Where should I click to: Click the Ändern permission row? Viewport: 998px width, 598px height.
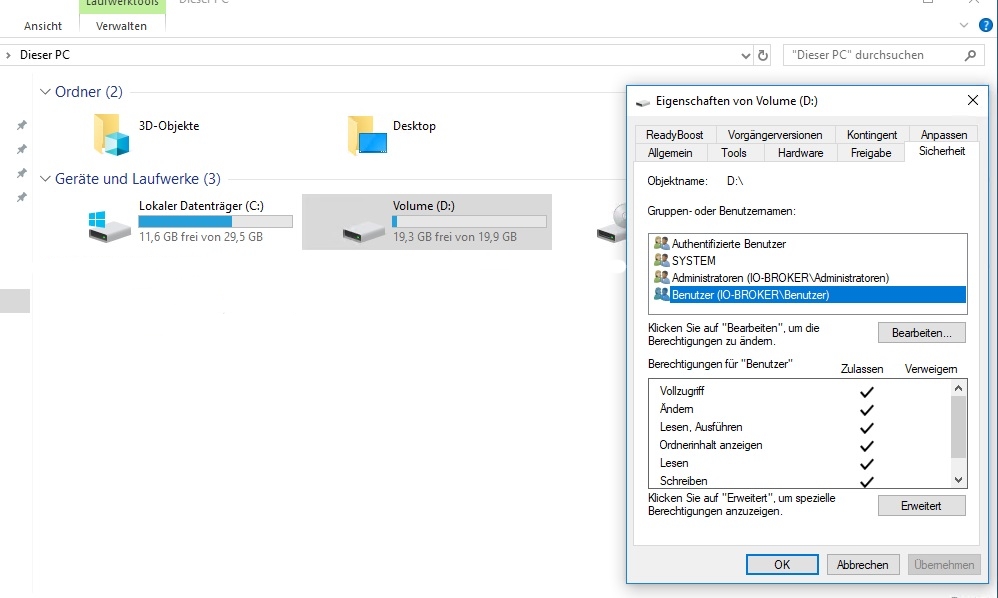[x=800, y=409]
